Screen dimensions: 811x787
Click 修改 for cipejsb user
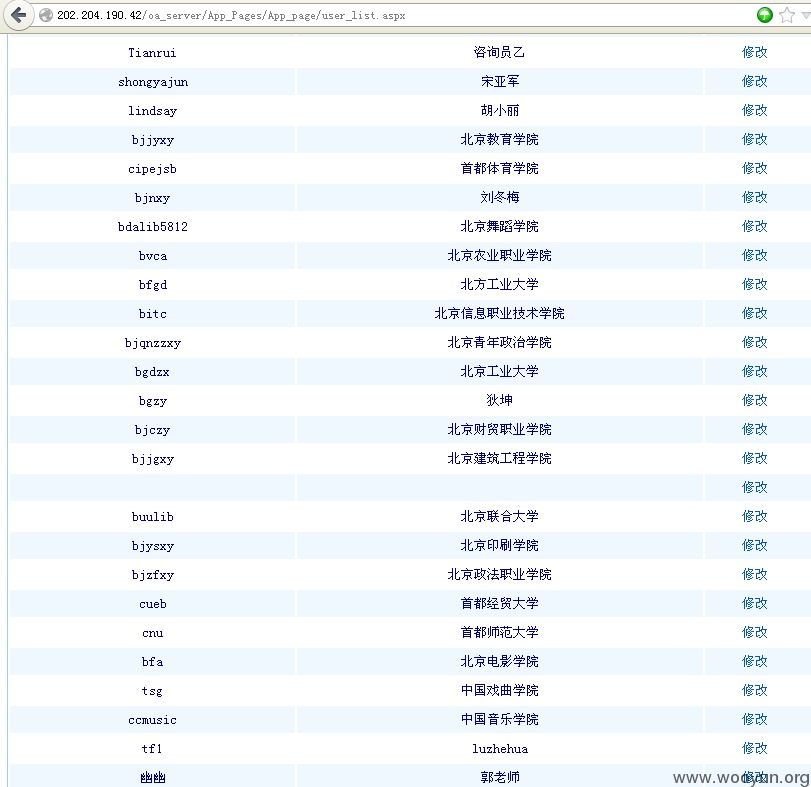pyautogui.click(x=755, y=168)
